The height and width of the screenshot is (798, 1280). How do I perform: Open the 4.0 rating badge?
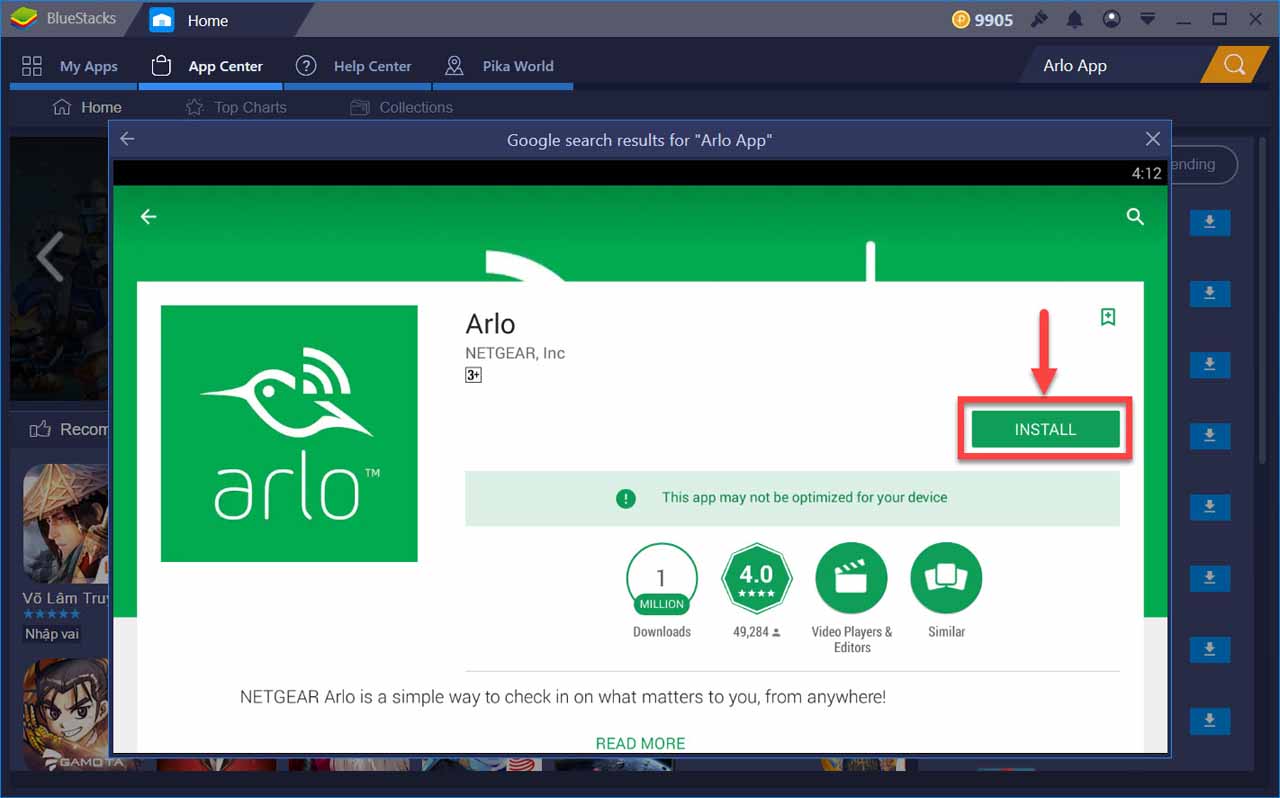(x=756, y=579)
